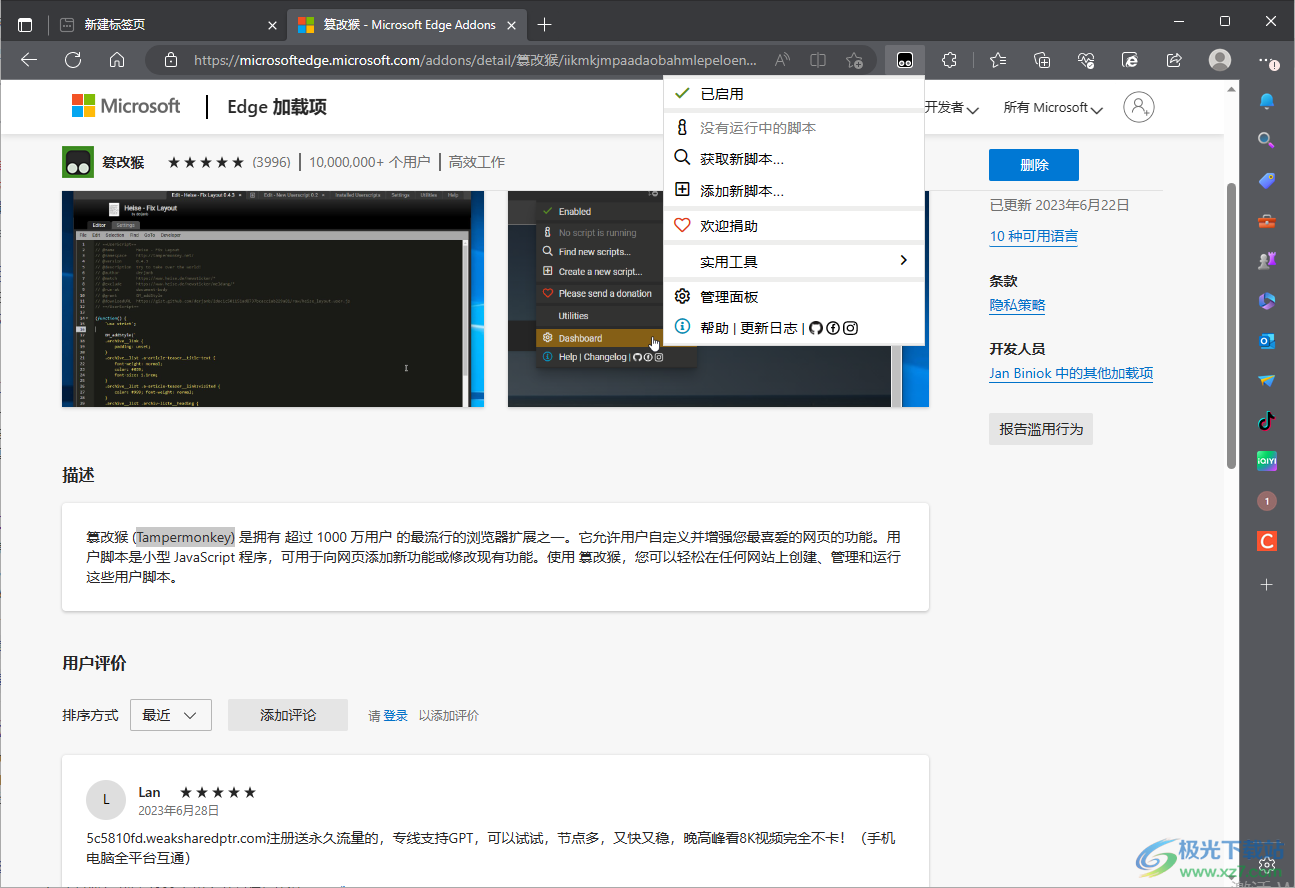
Task: Click the Edge 加载项 heading
Action: pyautogui.click(x=277, y=107)
